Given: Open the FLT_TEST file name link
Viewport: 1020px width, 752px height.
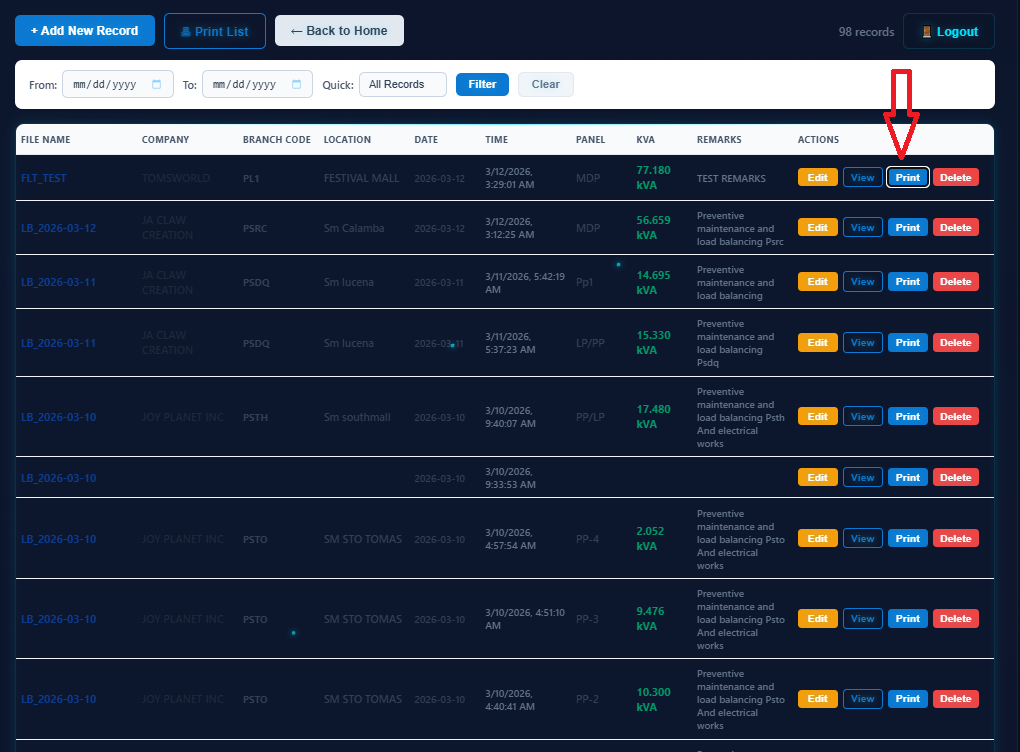Looking at the screenshot, I should 44,178.
